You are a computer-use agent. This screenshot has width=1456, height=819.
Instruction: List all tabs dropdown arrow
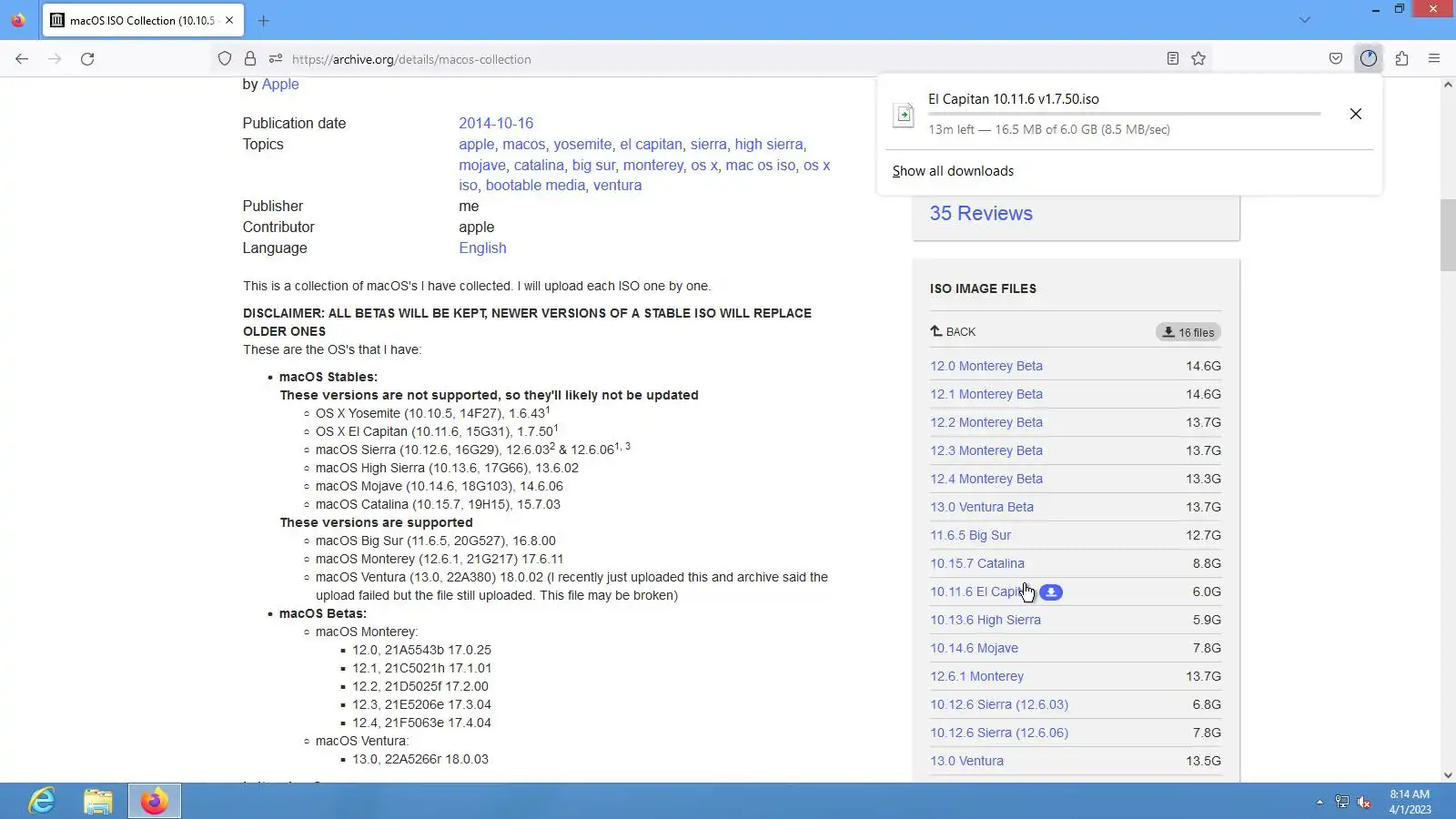pyautogui.click(x=1305, y=20)
